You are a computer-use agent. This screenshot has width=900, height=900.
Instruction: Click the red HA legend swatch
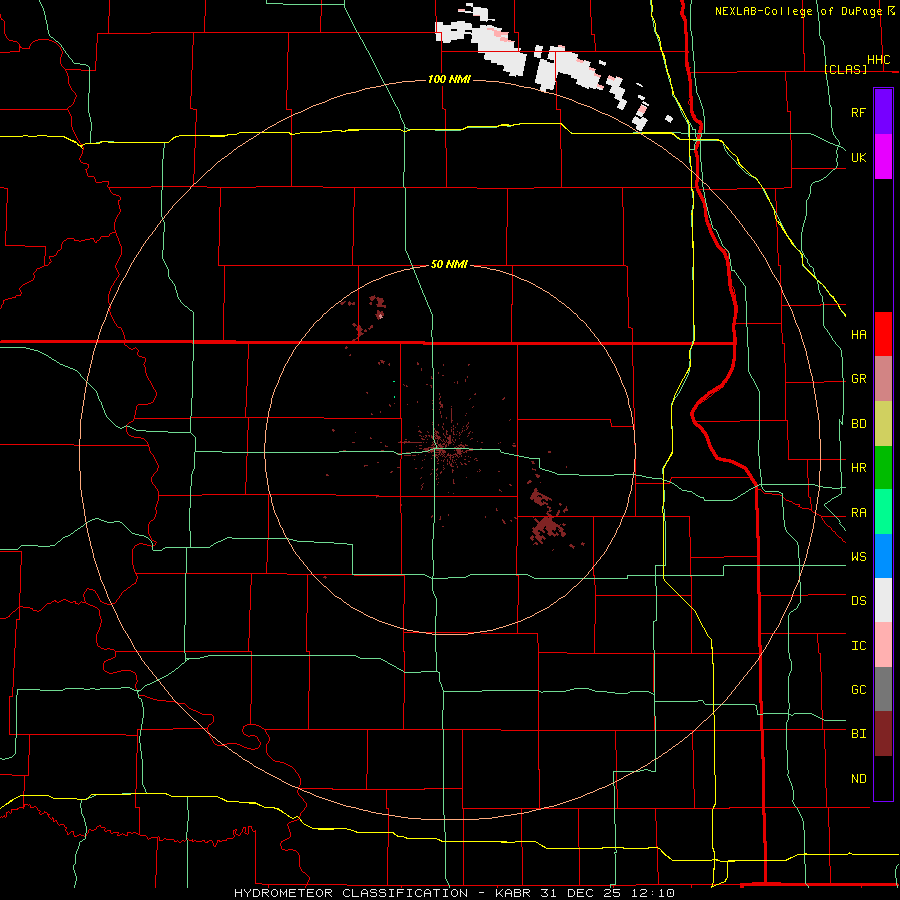pyautogui.click(x=883, y=334)
